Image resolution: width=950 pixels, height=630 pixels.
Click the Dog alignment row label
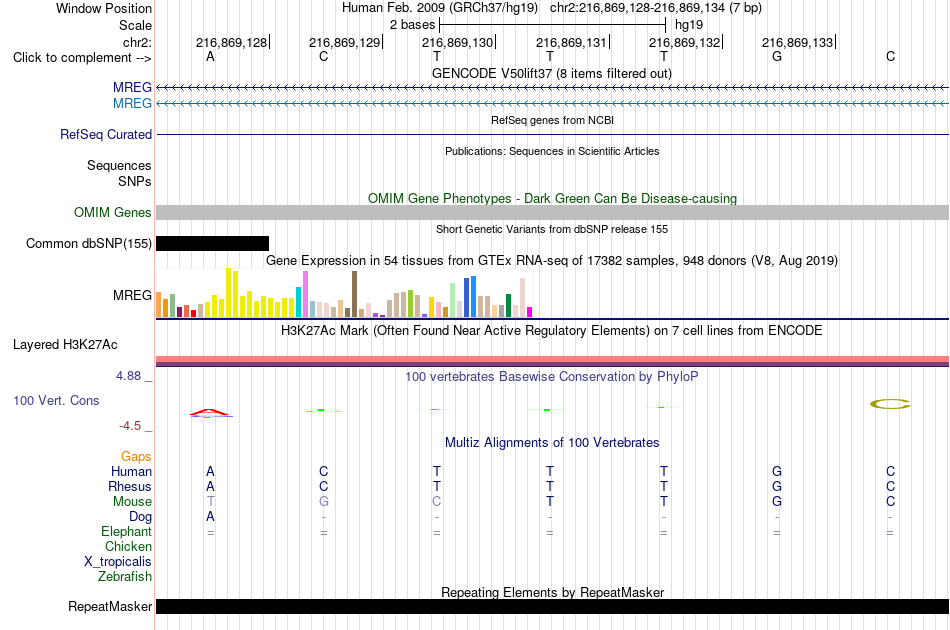click(x=140, y=517)
